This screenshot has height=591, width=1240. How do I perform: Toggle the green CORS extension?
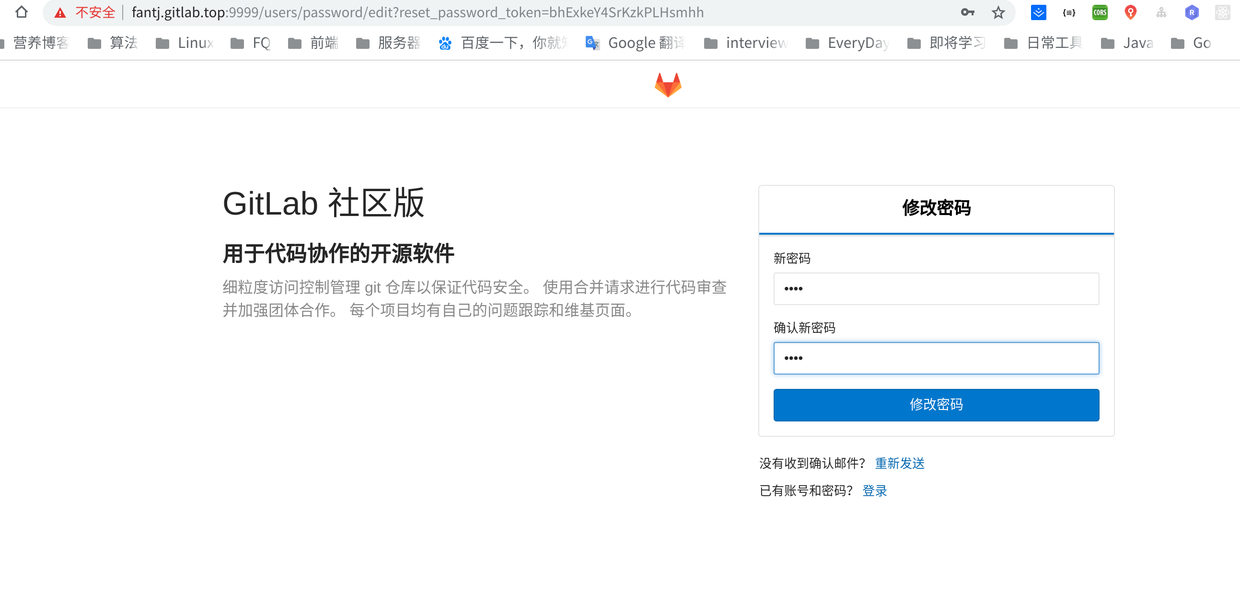tap(1100, 13)
